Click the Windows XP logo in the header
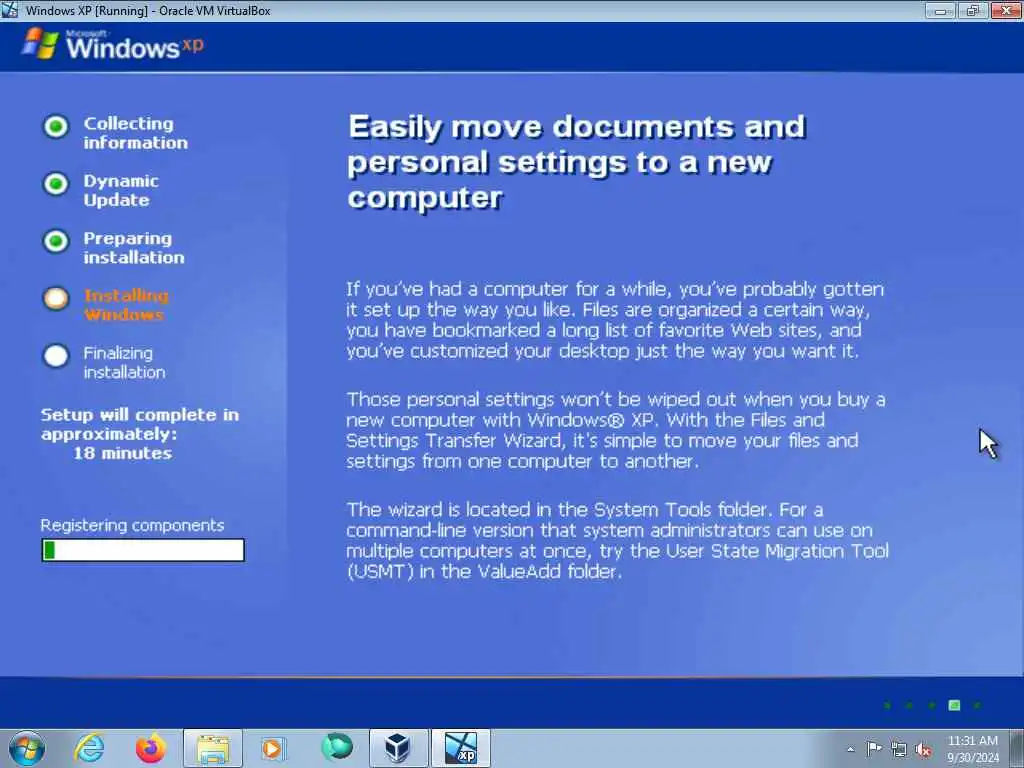The width and height of the screenshot is (1024, 768). [114, 44]
